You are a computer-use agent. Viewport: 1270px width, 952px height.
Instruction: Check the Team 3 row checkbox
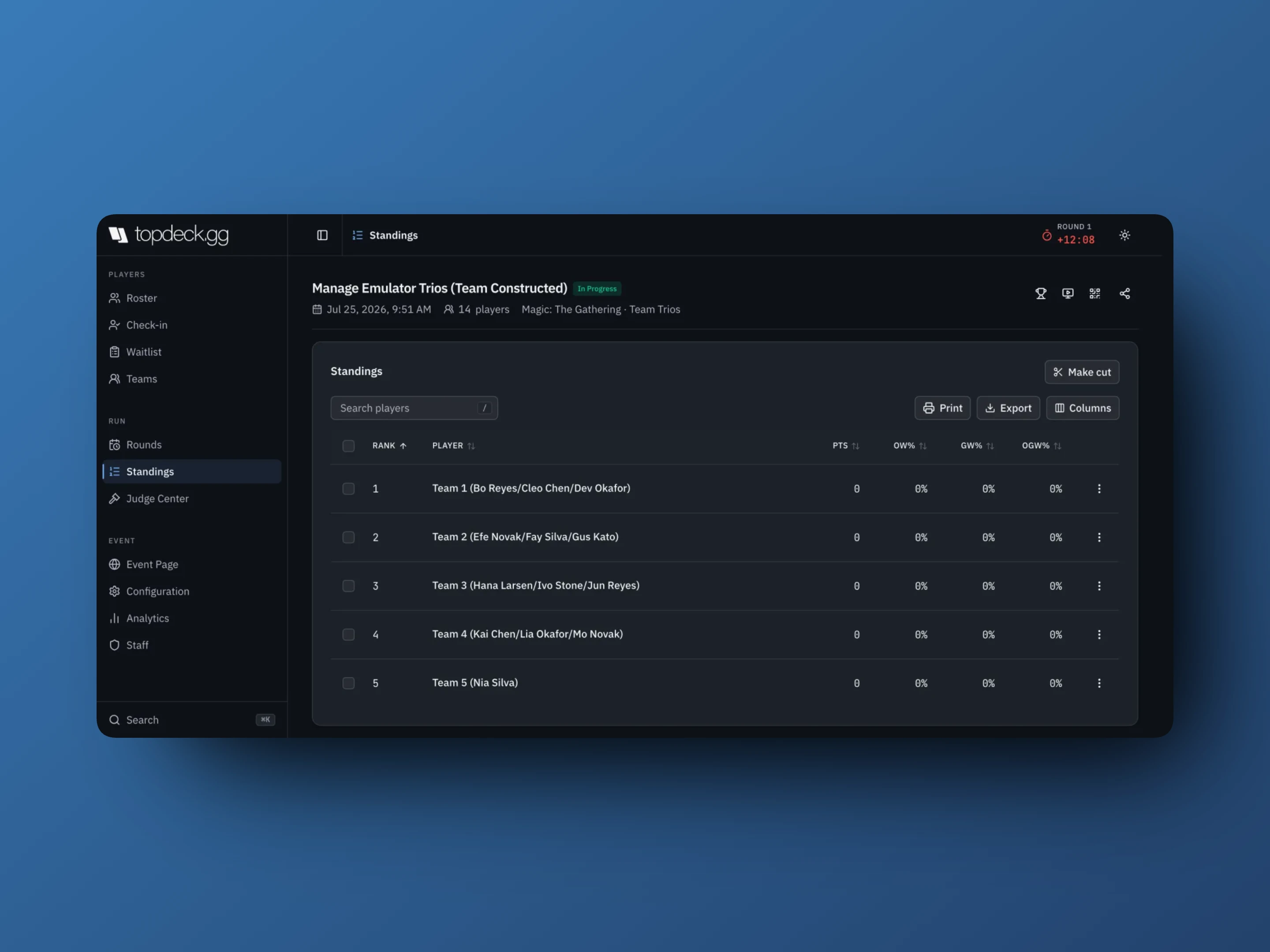click(x=348, y=586)
